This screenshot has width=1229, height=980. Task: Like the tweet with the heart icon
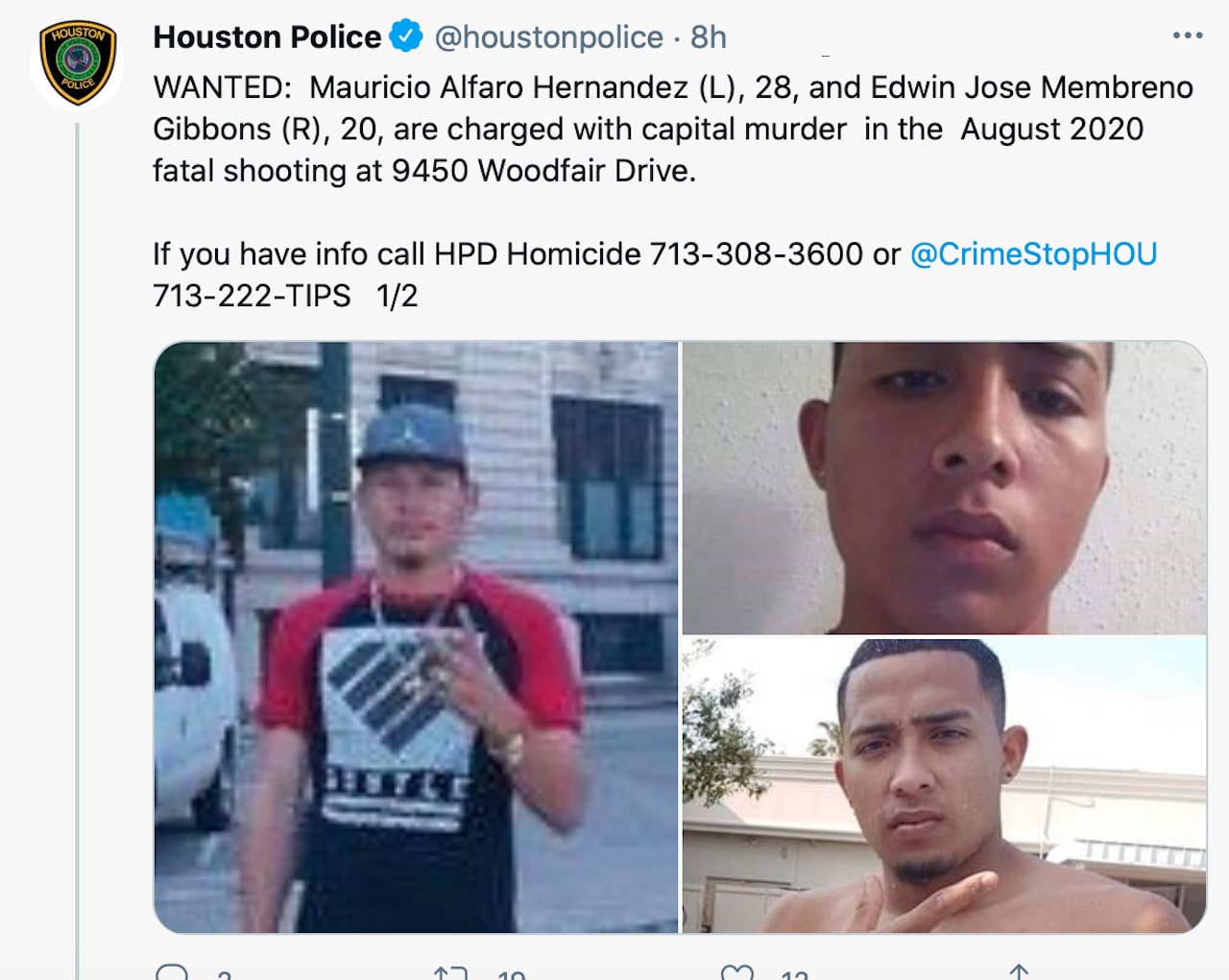(x=736, y=972)
